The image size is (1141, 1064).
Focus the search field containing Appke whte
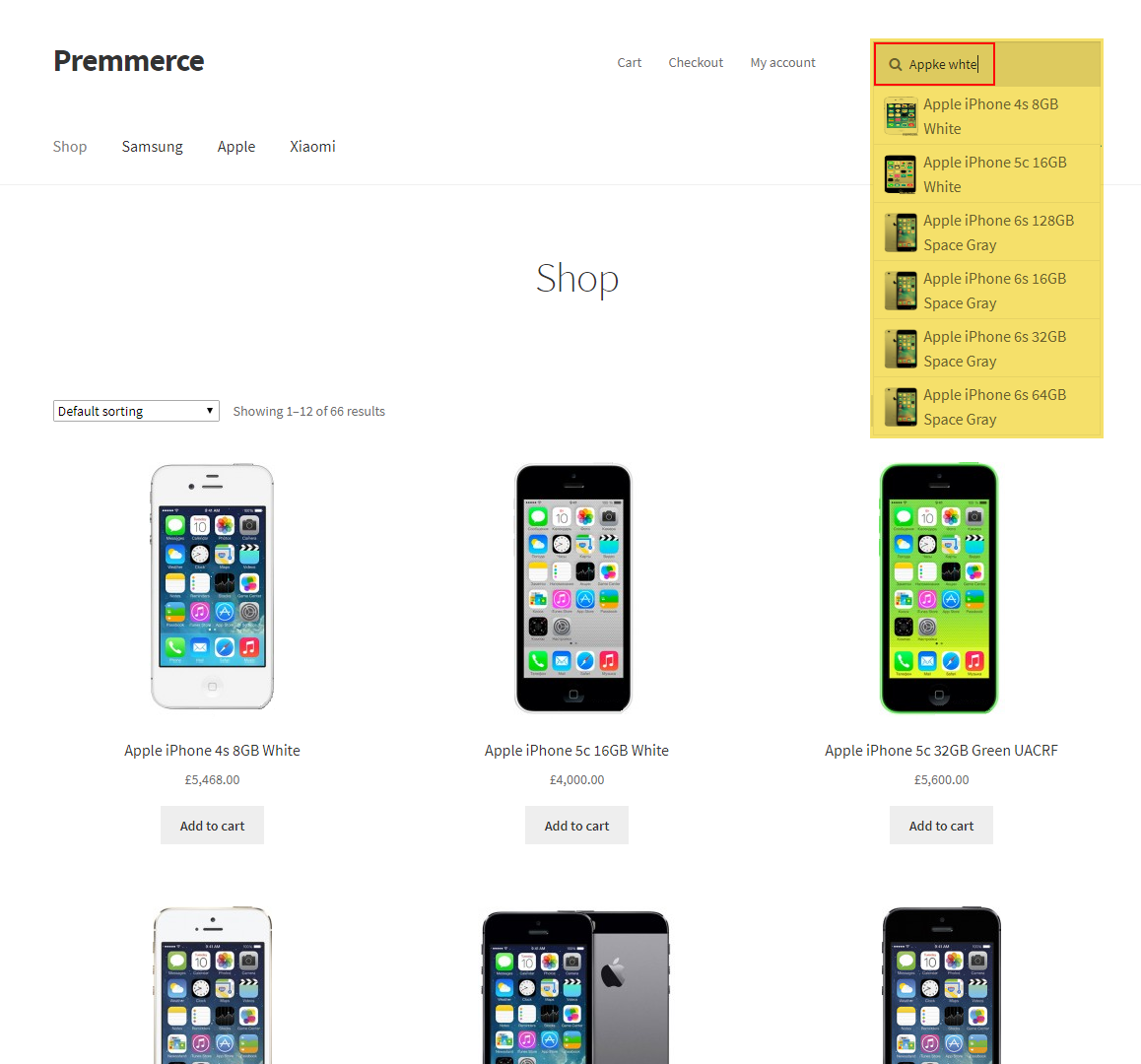pos(934,64)
